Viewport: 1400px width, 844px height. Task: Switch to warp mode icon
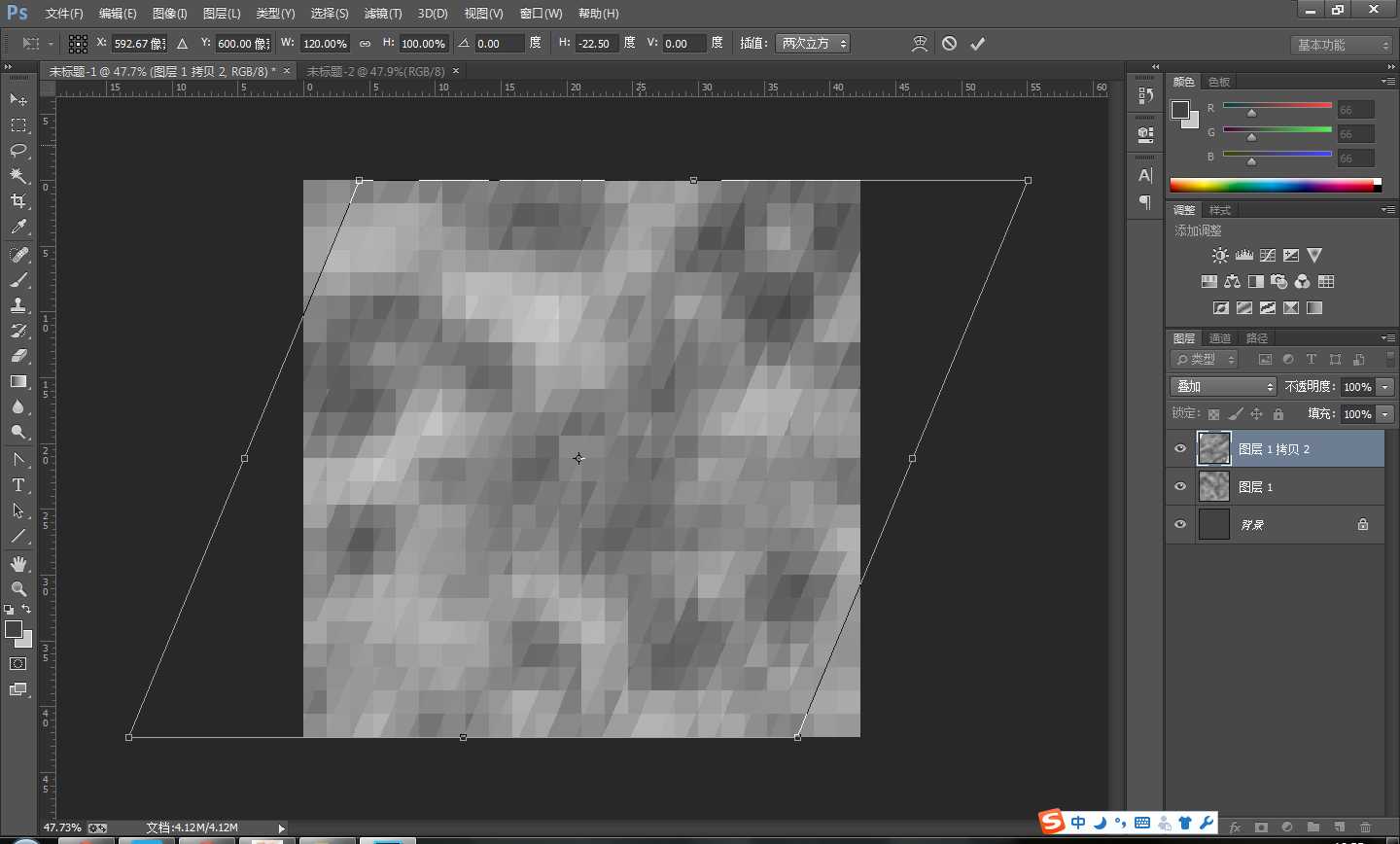click(x=920, y=44)
